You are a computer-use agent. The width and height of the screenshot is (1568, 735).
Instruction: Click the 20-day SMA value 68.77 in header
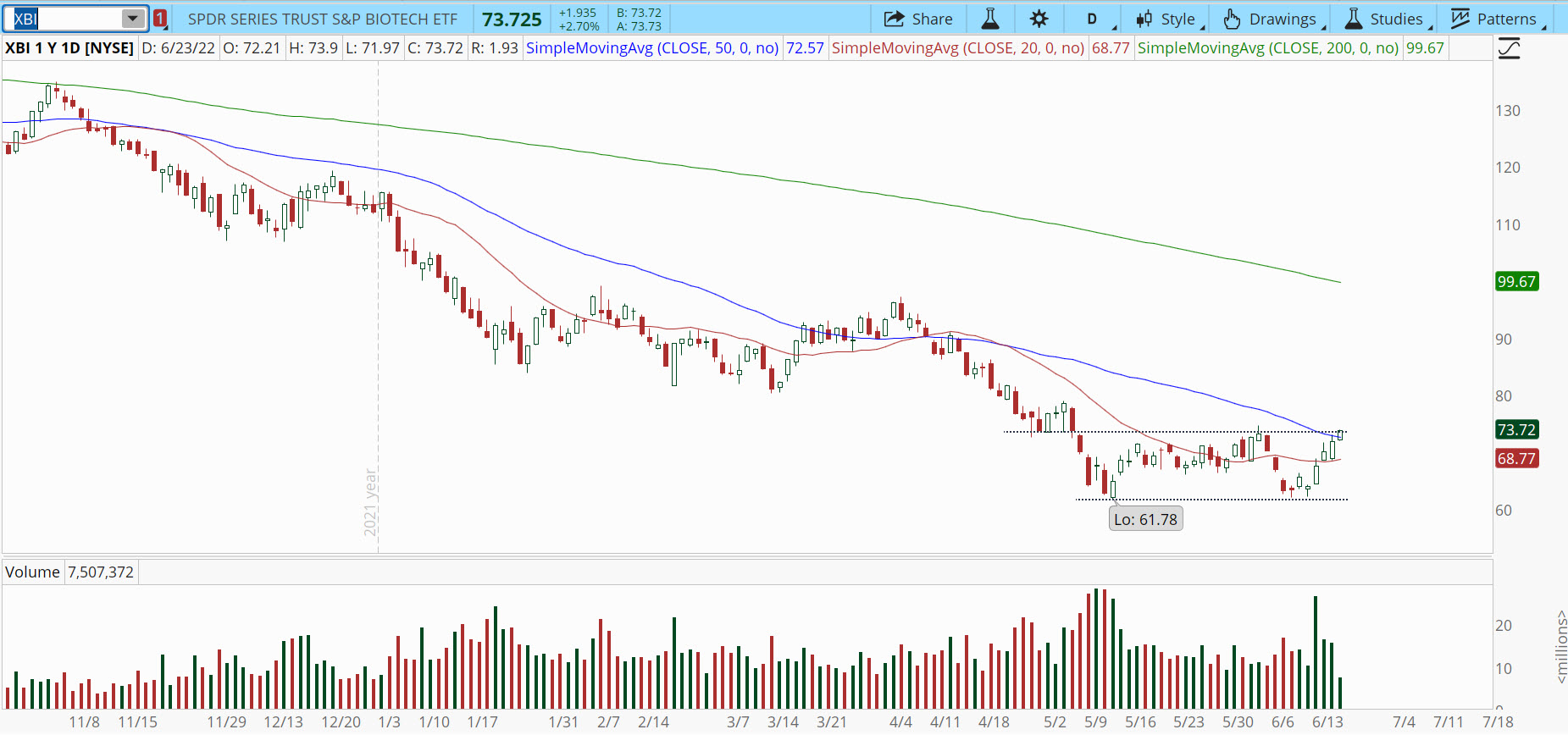coord(1111,48)
